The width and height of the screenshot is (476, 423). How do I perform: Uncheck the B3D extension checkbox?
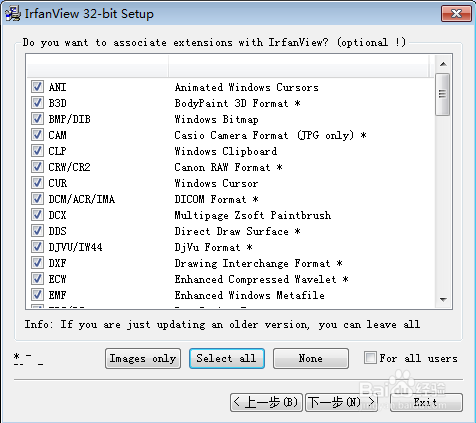click(x=37, y=103)
